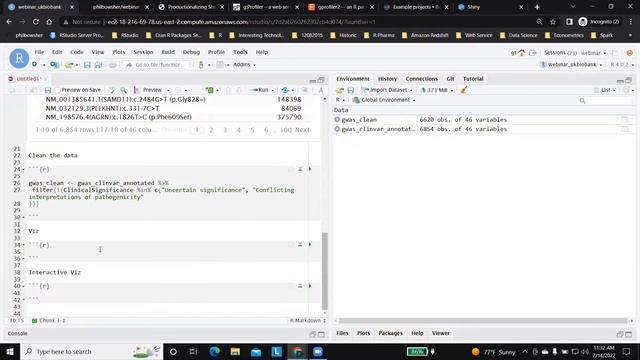Collapse code chunk at line 24
This screenshot has height=360, width=640.
pos(23,169)
